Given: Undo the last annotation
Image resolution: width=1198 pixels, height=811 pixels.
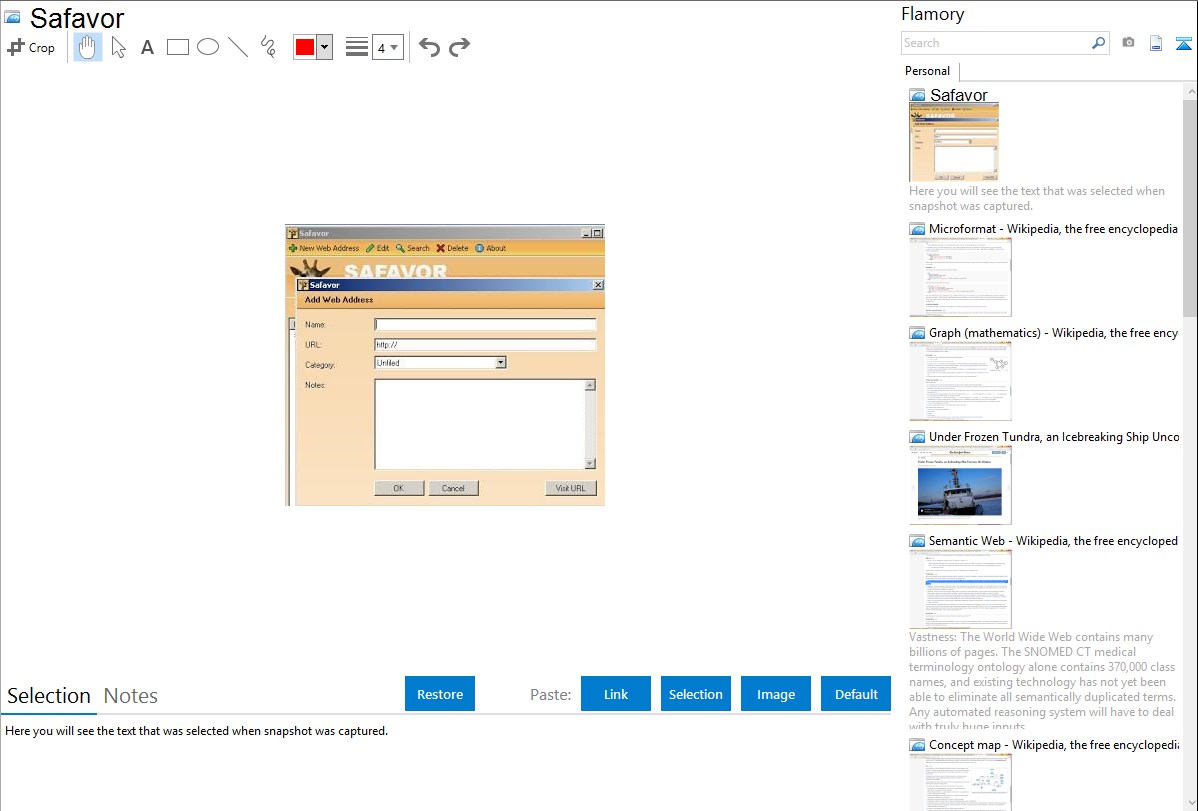Looking at the screenshot, I should tap(429, 47).
